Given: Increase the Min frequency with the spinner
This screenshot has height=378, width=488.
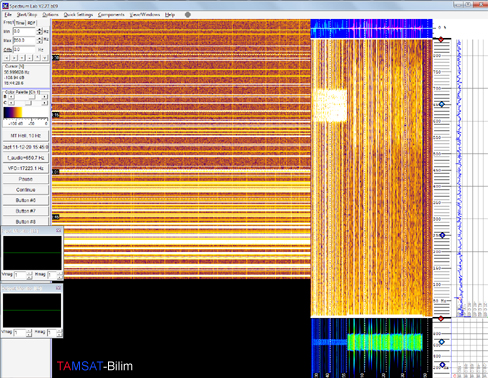Looking at the screenshot, I should click(x=40, y=30).
